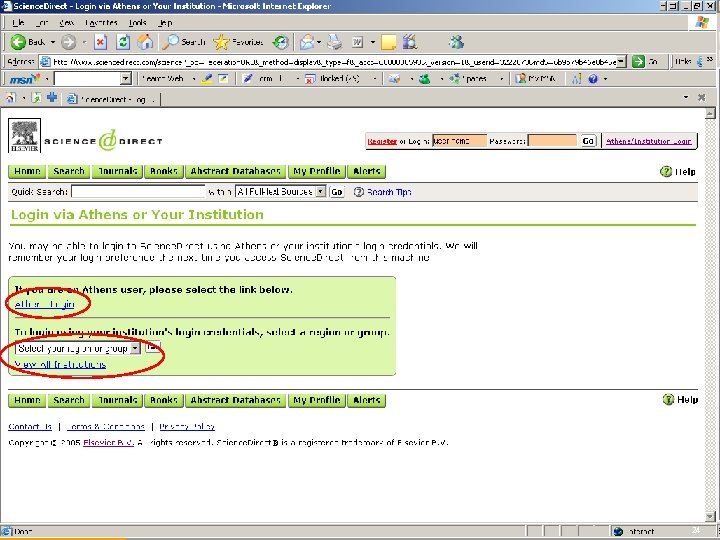Open the top Journals navigation tab
Image resolution: width=720 pixels, height=540 pixels.
coord(118,171)
